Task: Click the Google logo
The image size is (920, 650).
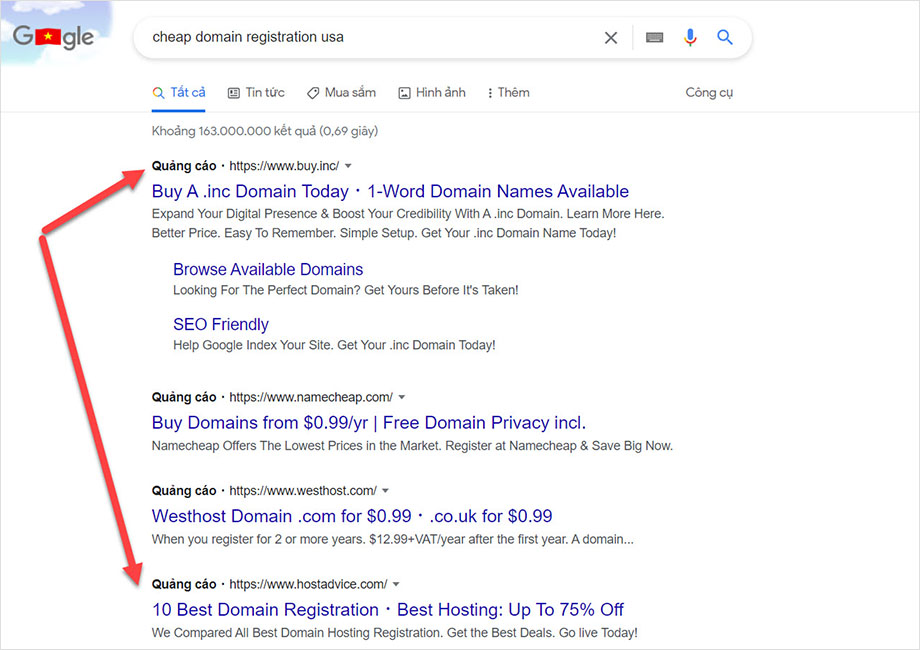Action: coord(52,36)
